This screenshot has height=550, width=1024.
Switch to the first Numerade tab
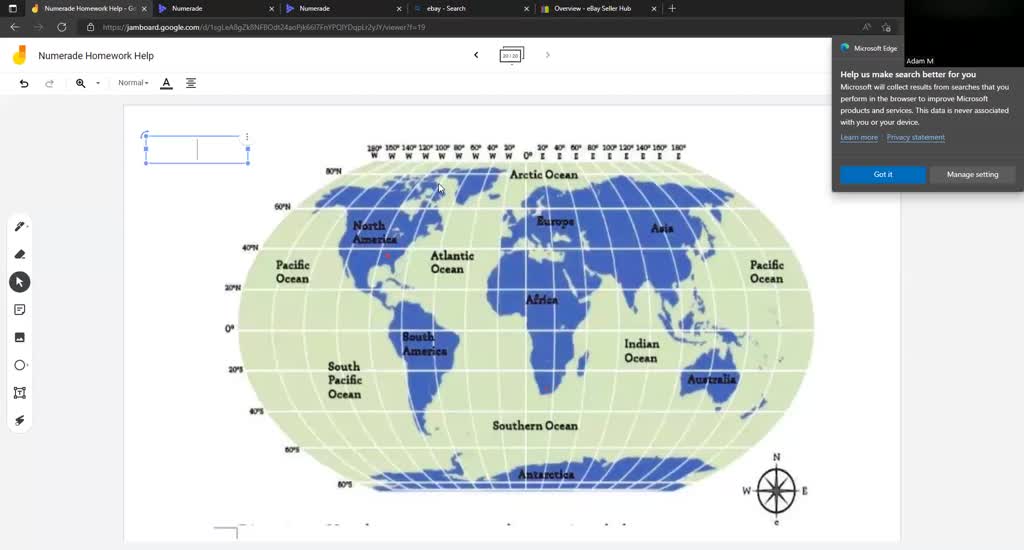pos(216,8)
